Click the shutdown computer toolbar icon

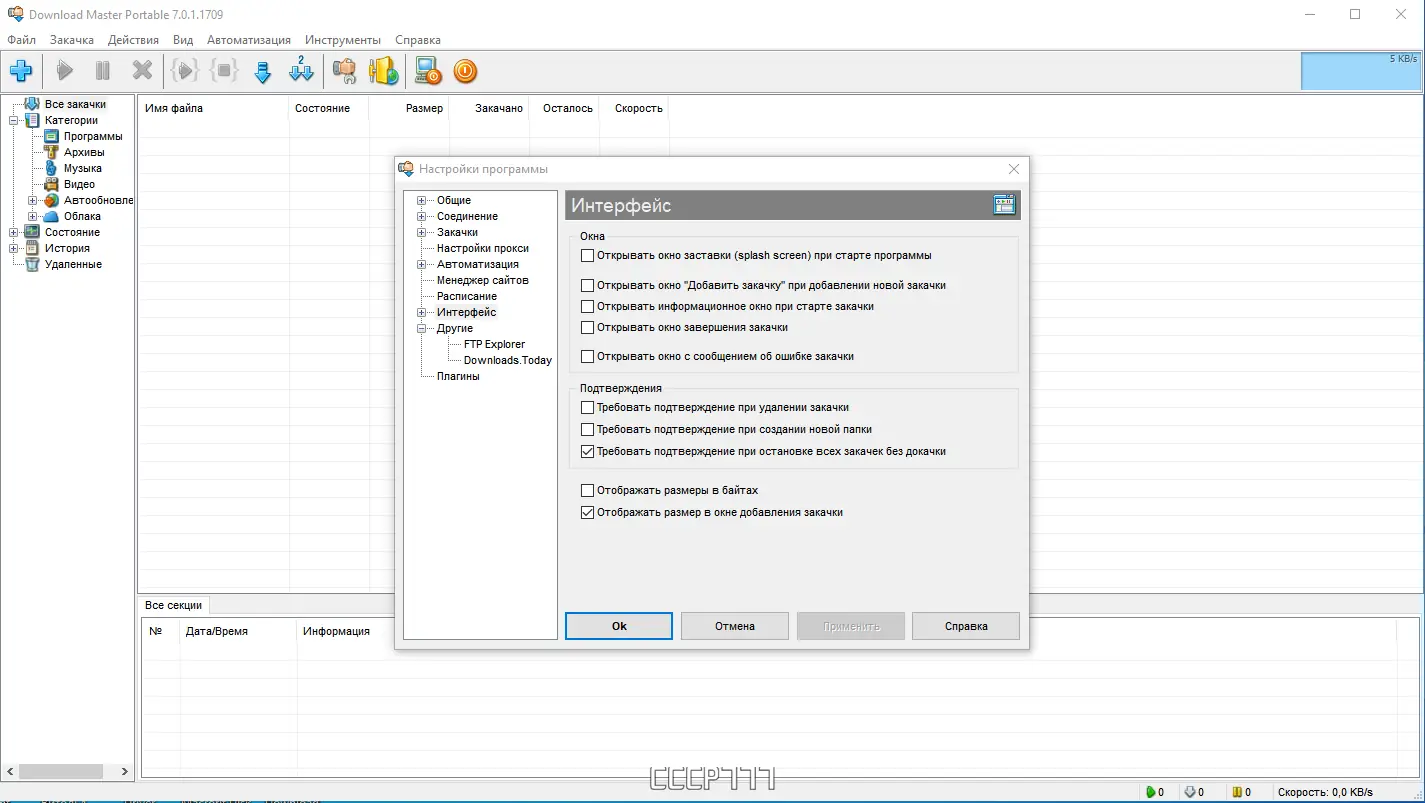pyautogui.click(x=427, y=71)
